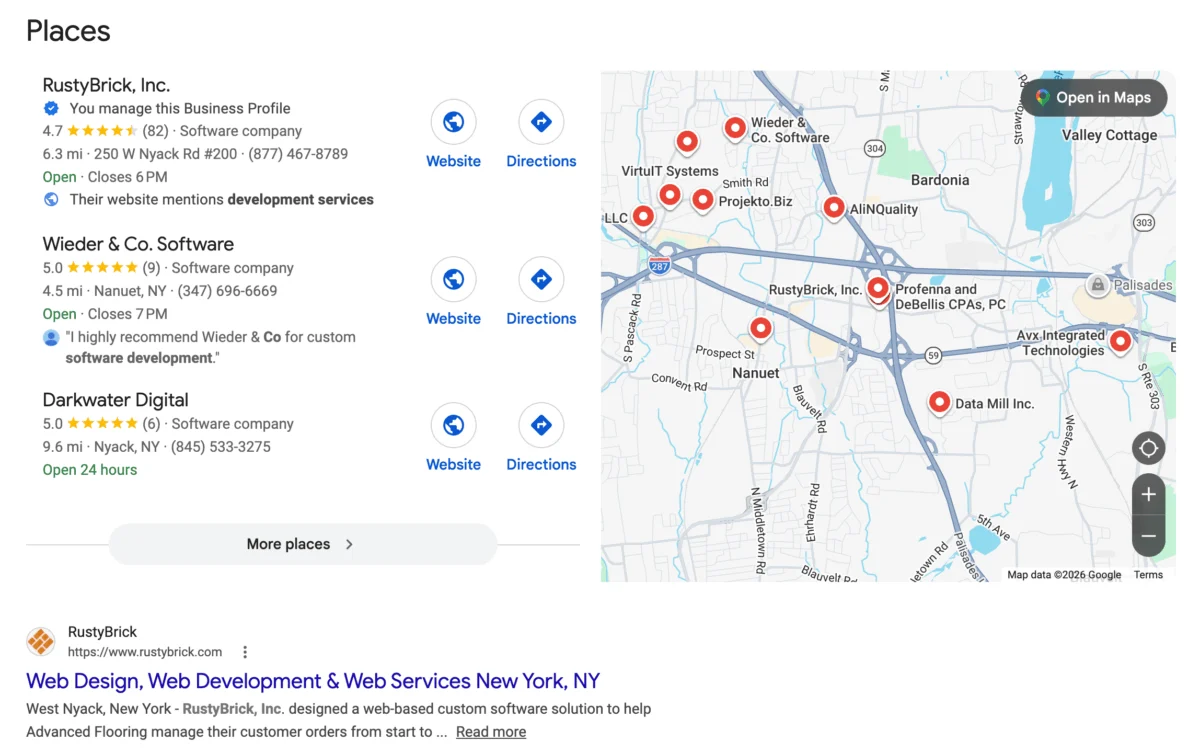The image size is (1200, 753).
Task: Open in Maps button
Action: (1093, 97)
